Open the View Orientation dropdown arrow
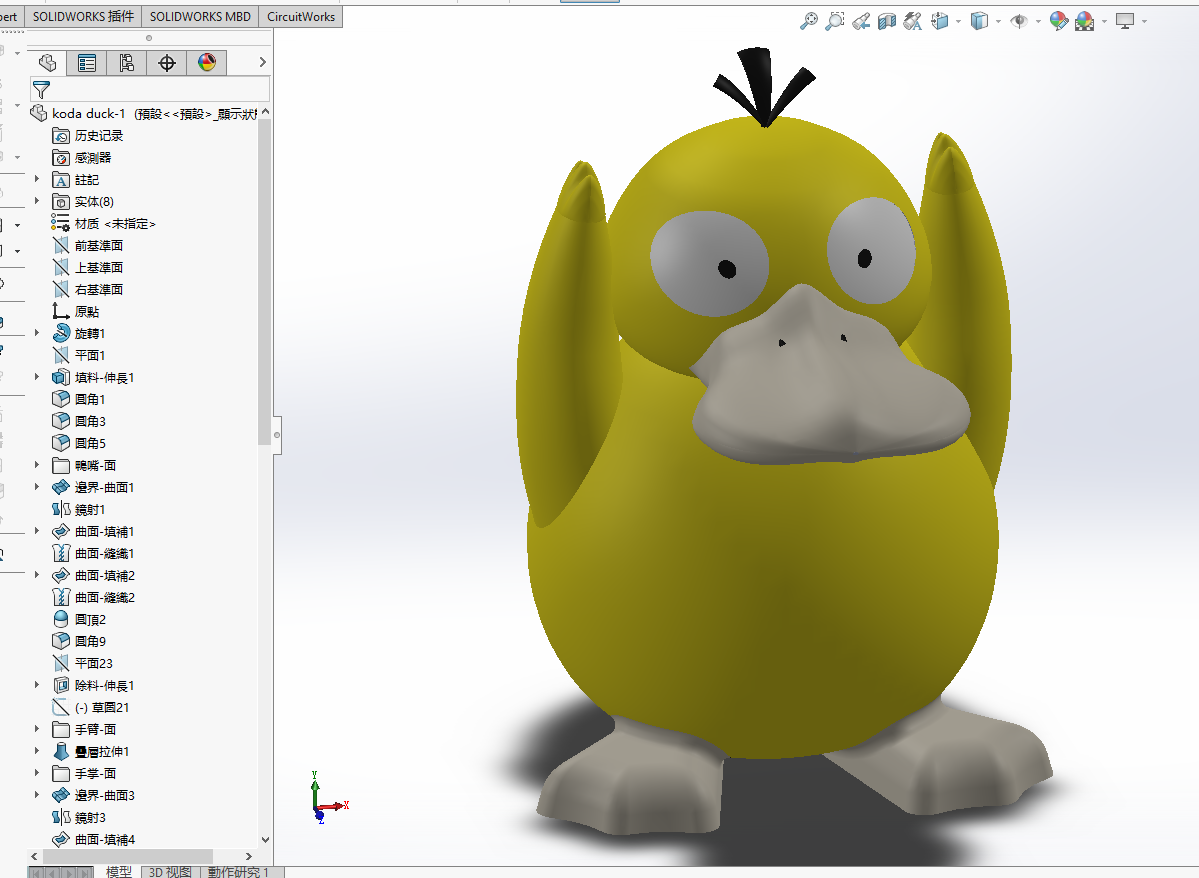1199x878 pixels. (x=958, y=22)
